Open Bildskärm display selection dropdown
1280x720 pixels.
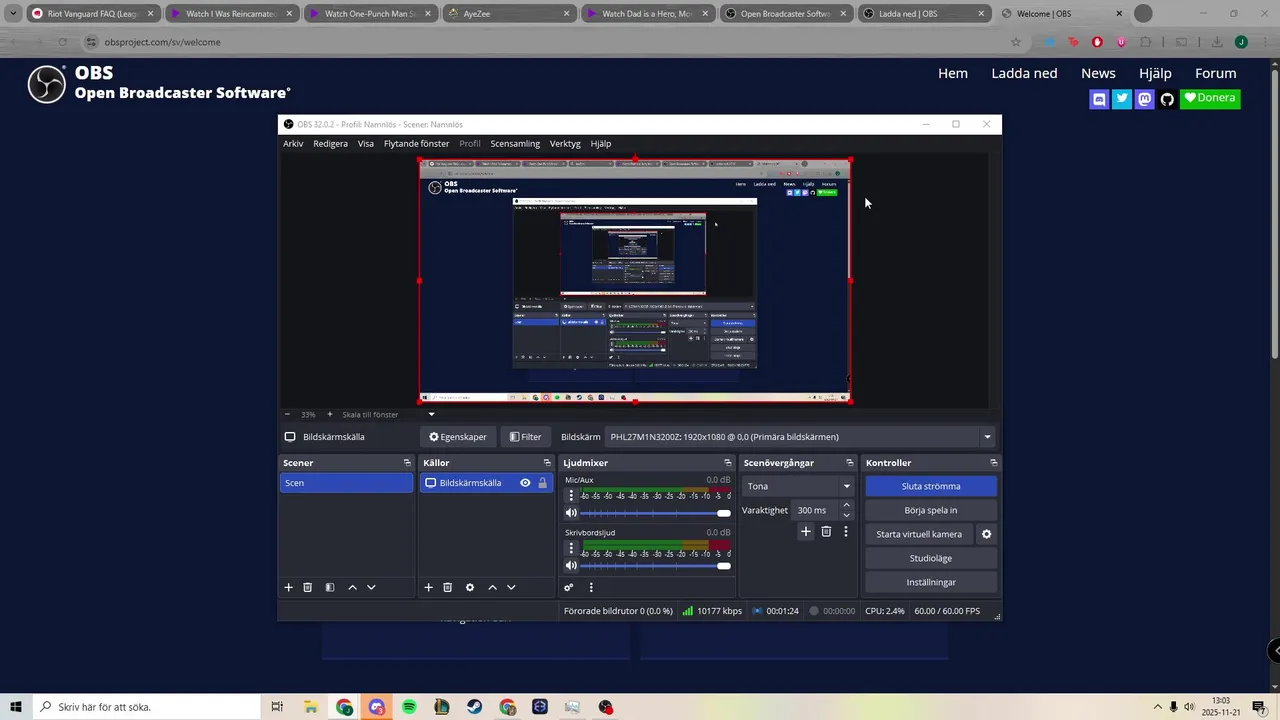800,437
